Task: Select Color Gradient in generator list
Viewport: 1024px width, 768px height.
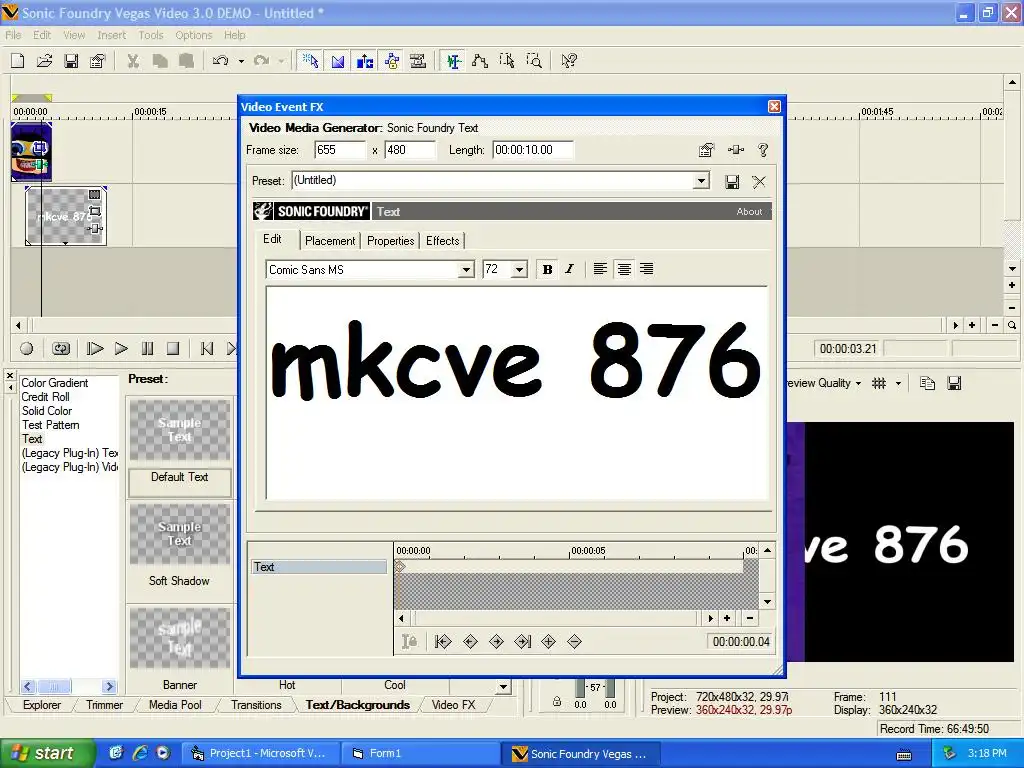Action: click(x=55, y=383)
